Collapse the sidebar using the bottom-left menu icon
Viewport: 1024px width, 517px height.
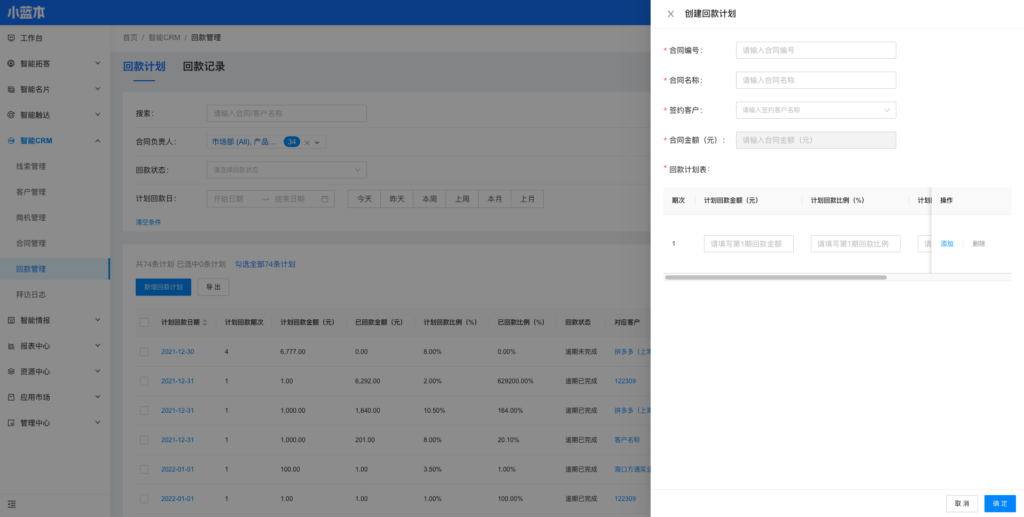coord(11,502)
